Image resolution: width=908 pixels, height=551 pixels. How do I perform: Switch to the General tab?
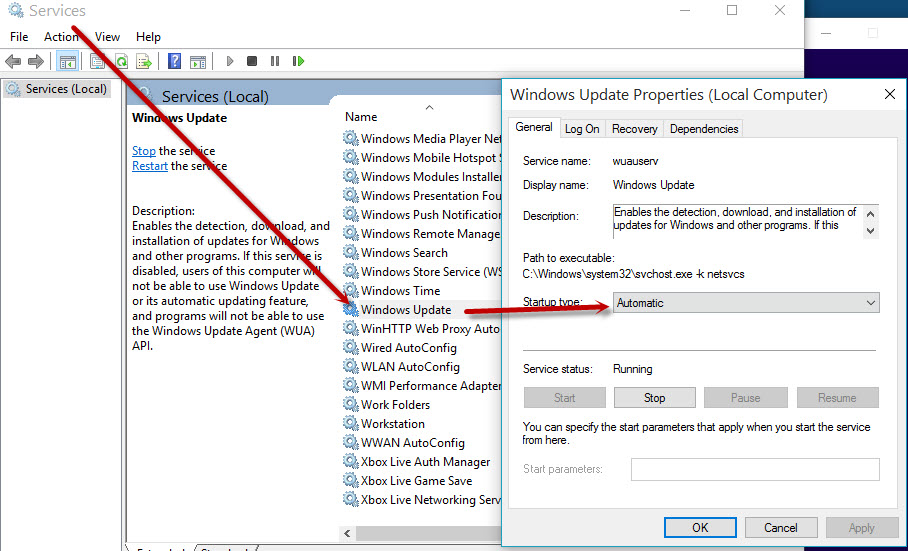(x=534, y=127)
